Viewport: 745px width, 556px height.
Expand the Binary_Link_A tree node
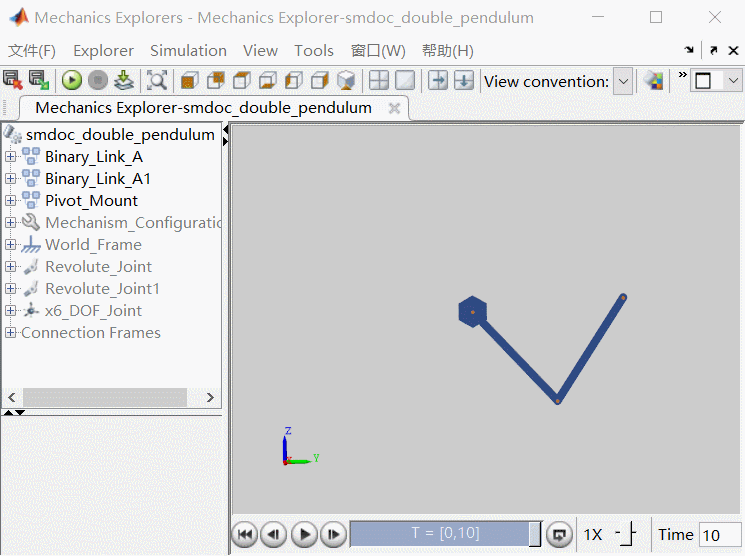tap(10, 156)
